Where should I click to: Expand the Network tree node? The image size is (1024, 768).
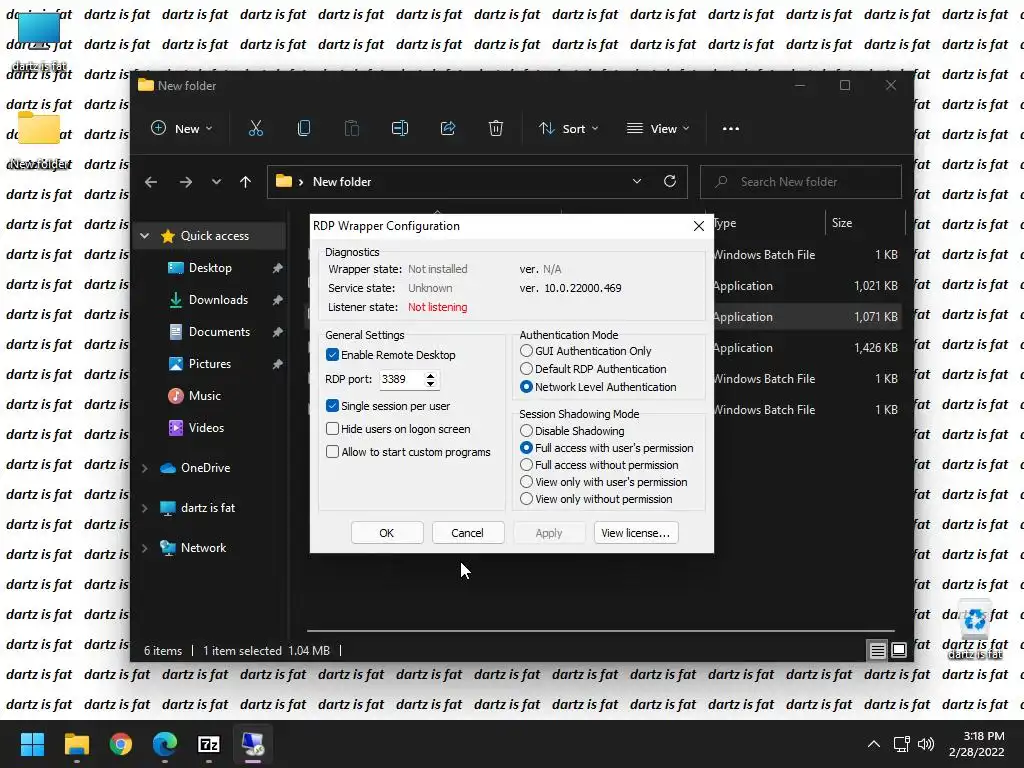point(145,548)
